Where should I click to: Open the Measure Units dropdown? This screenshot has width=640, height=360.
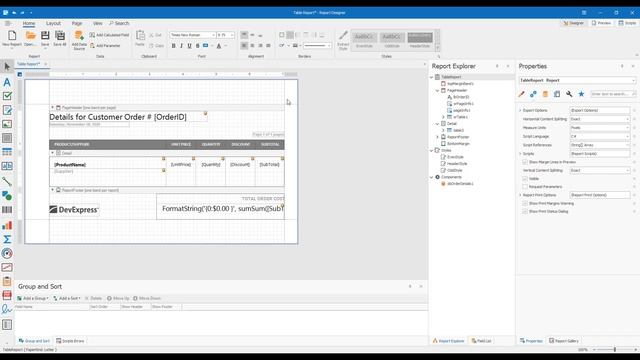(x=627, y=127)
